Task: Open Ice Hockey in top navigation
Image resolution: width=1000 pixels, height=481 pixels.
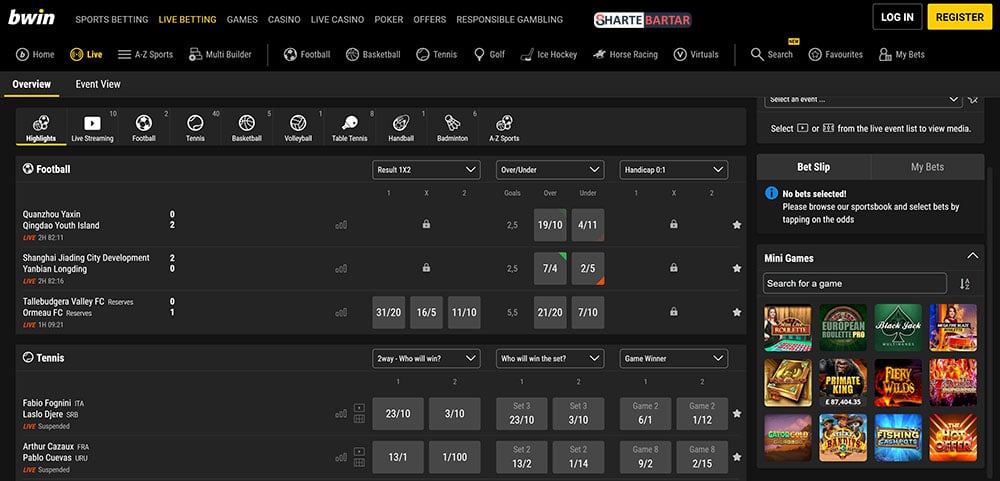Action: [548, 55]
